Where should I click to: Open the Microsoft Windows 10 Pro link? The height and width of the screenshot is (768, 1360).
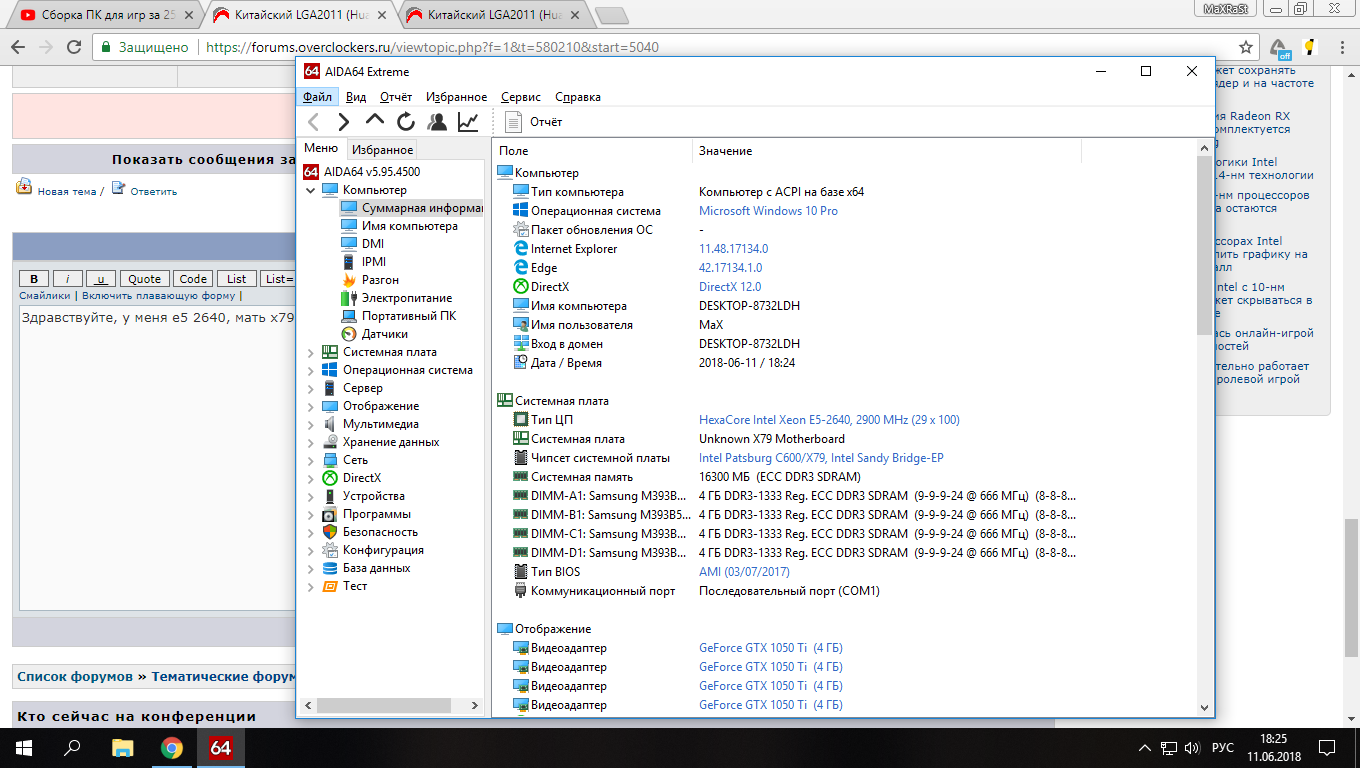coord(768,211)
